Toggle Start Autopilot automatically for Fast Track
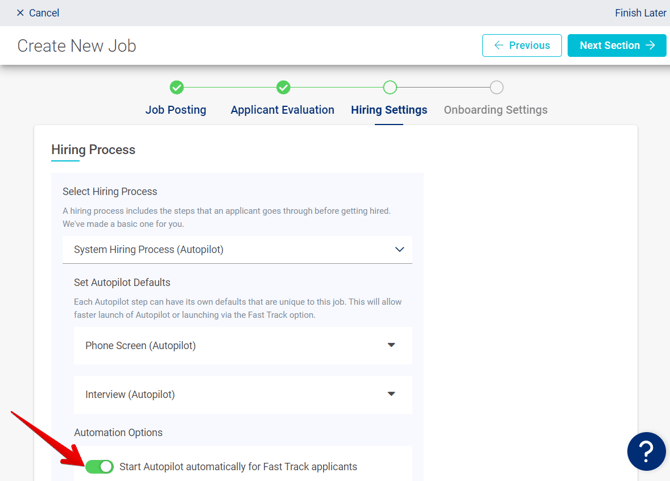 [99, 467]
